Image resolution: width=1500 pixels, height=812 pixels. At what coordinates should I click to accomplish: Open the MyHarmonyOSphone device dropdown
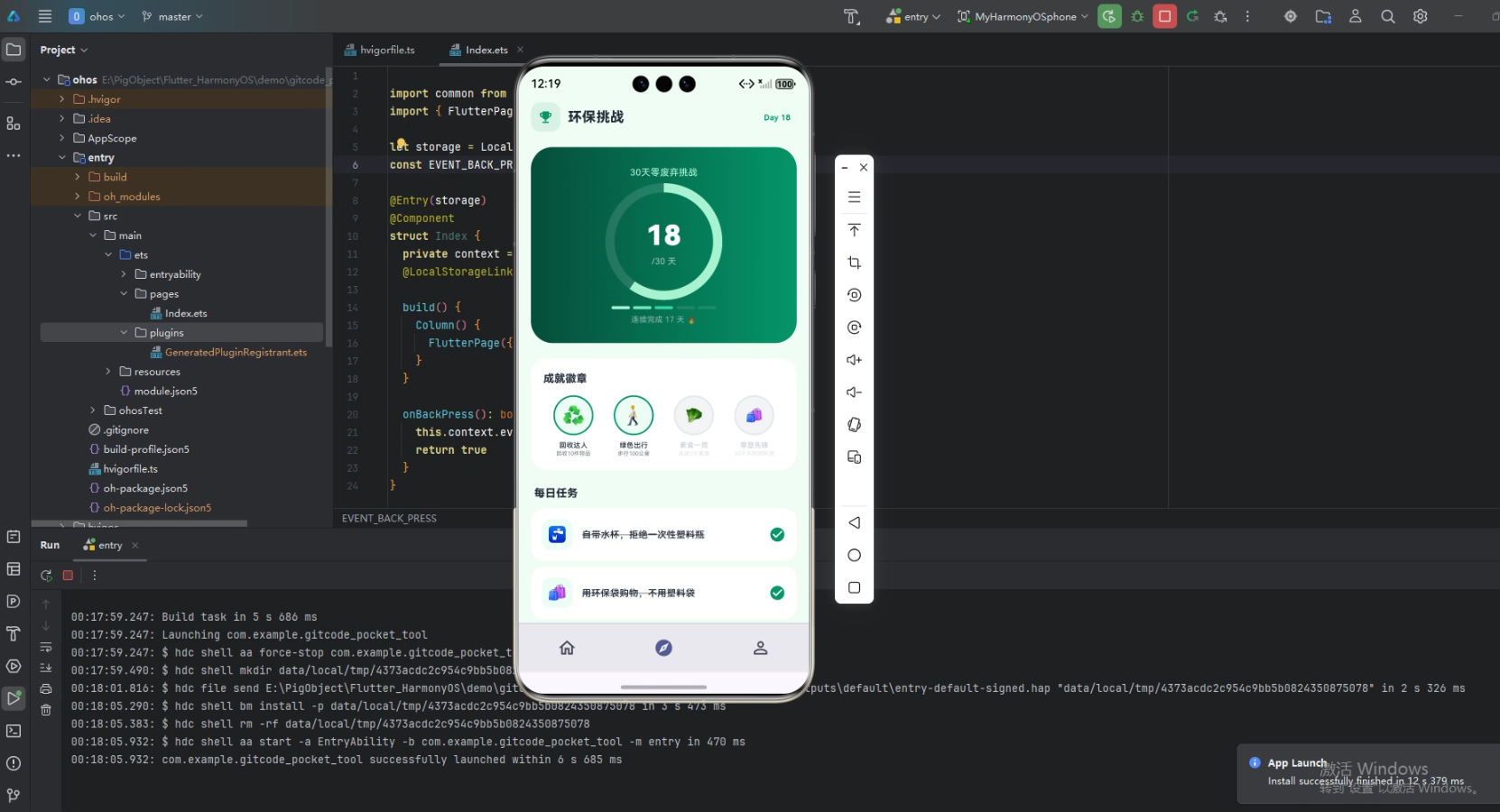point(1023,16)
